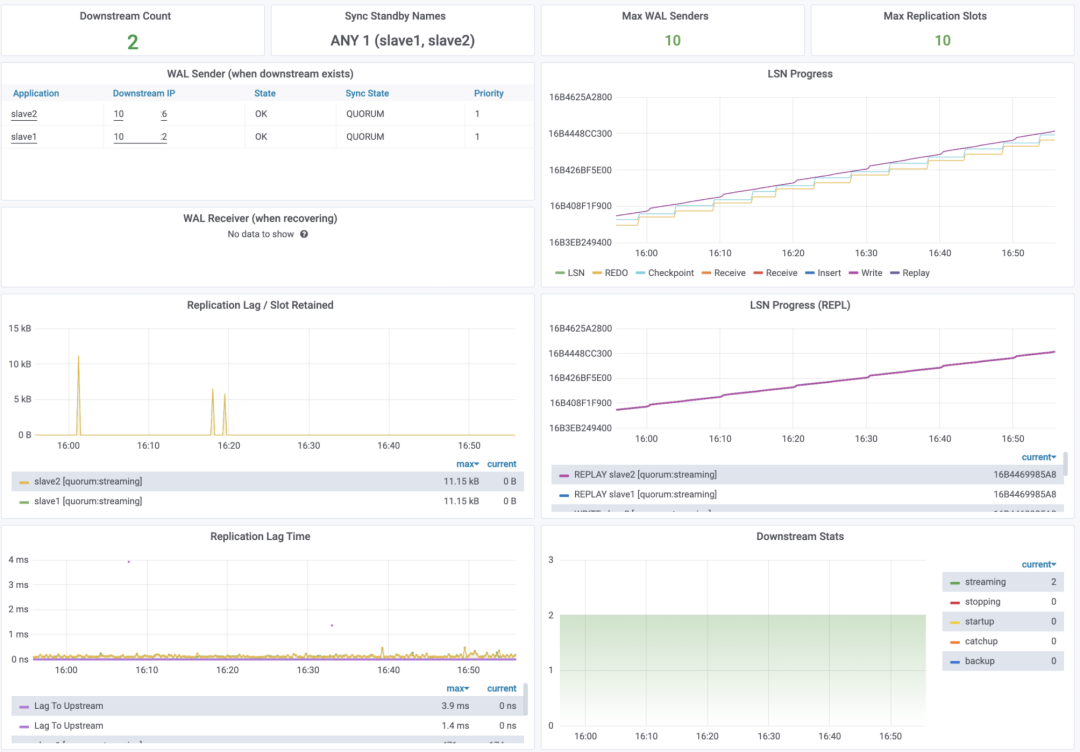This screenshot has height=752, width=1080.
Task: Click the blue Insert series legend marker
Action: [809, 273]
